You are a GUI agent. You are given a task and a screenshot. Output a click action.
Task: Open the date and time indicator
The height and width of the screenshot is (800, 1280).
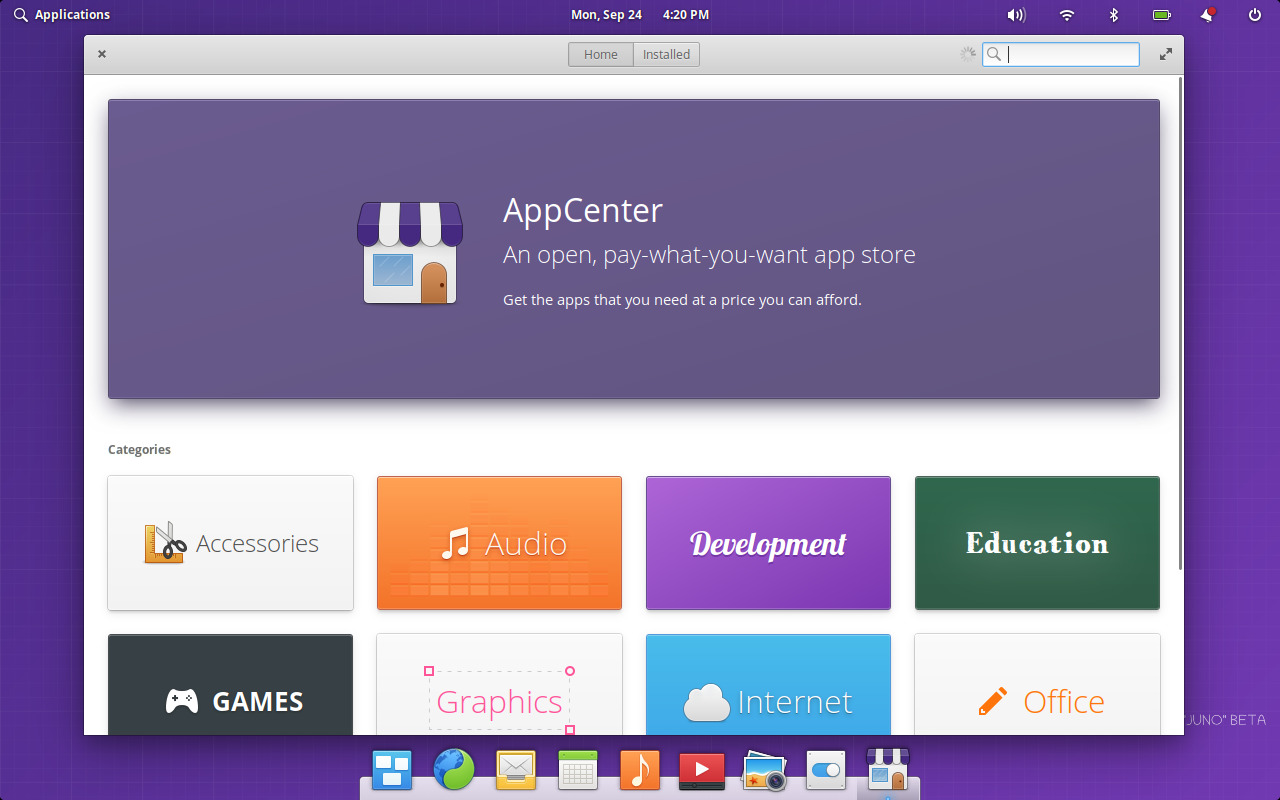(640, 15)
